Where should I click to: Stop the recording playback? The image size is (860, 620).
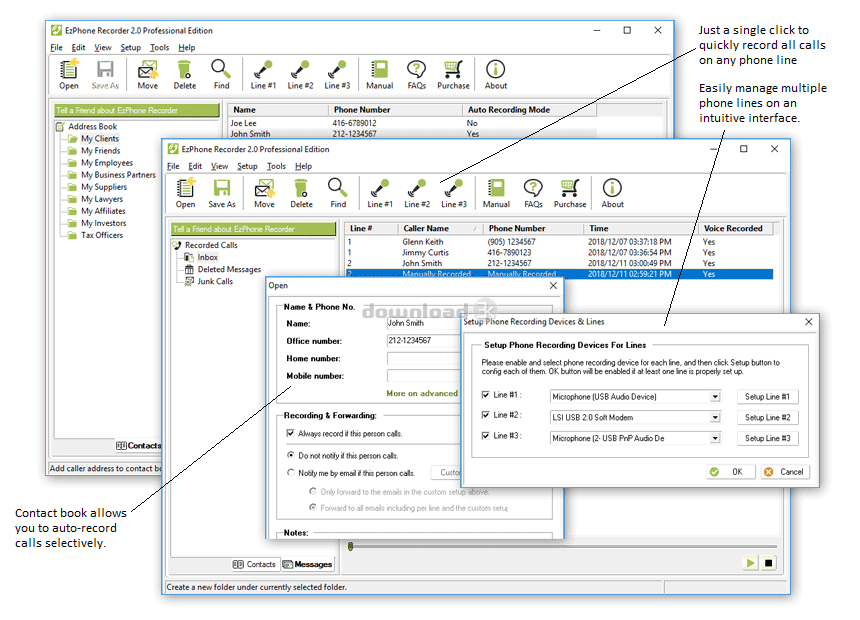(x=768, y=563)
